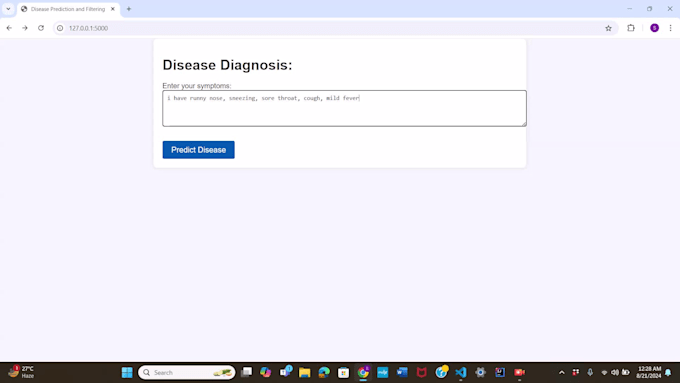Open the Windows Start menu

(x=127, y=372)
